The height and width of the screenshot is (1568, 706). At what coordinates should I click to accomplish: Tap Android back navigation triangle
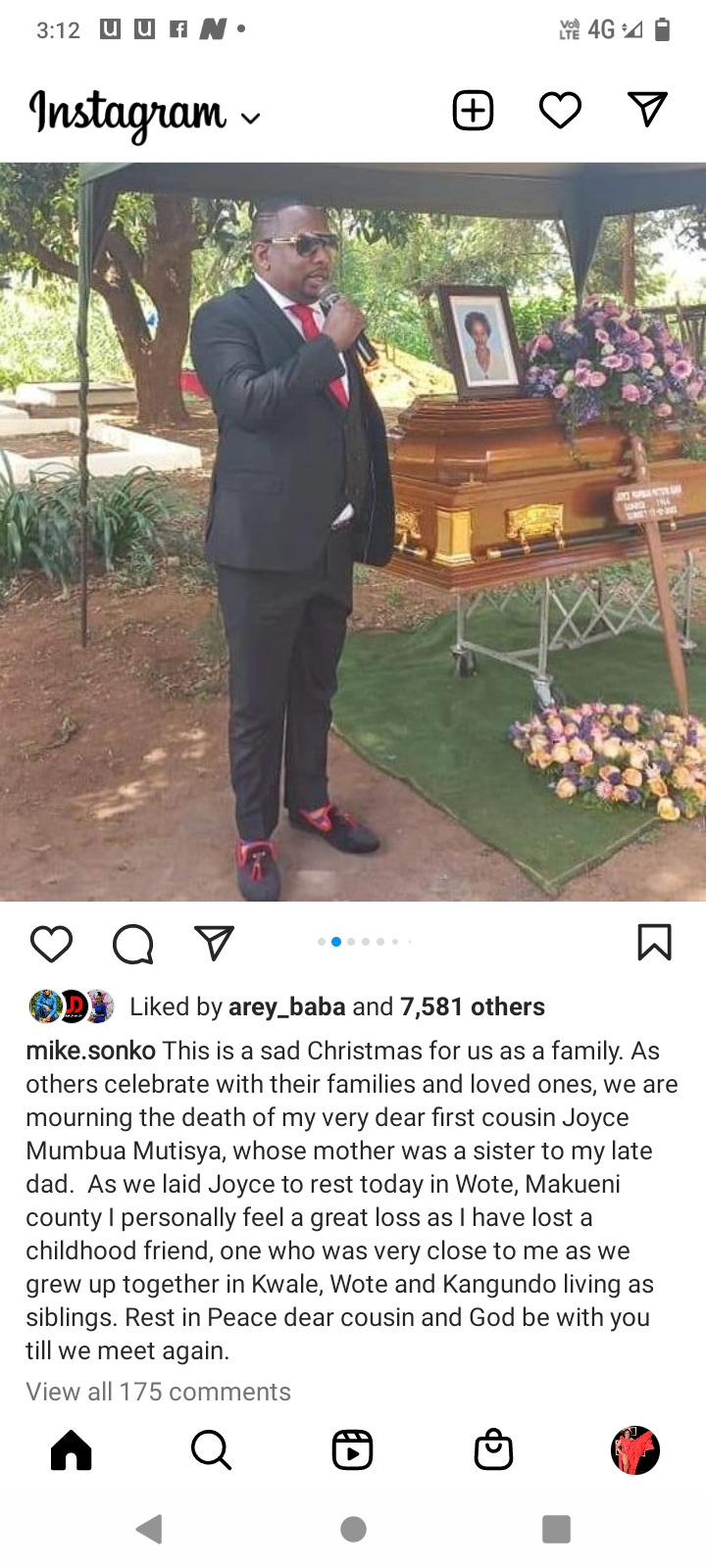(149, 1529)
